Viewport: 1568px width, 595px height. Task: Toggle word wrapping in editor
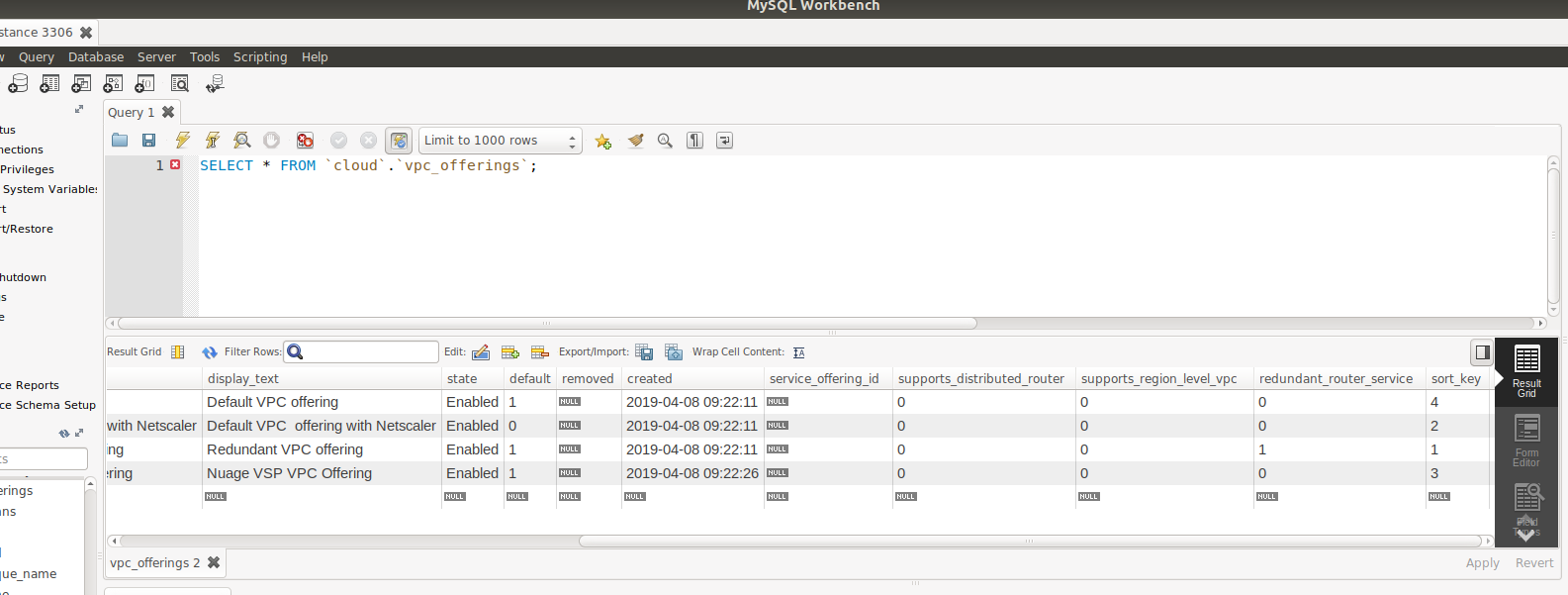[724, 141]
